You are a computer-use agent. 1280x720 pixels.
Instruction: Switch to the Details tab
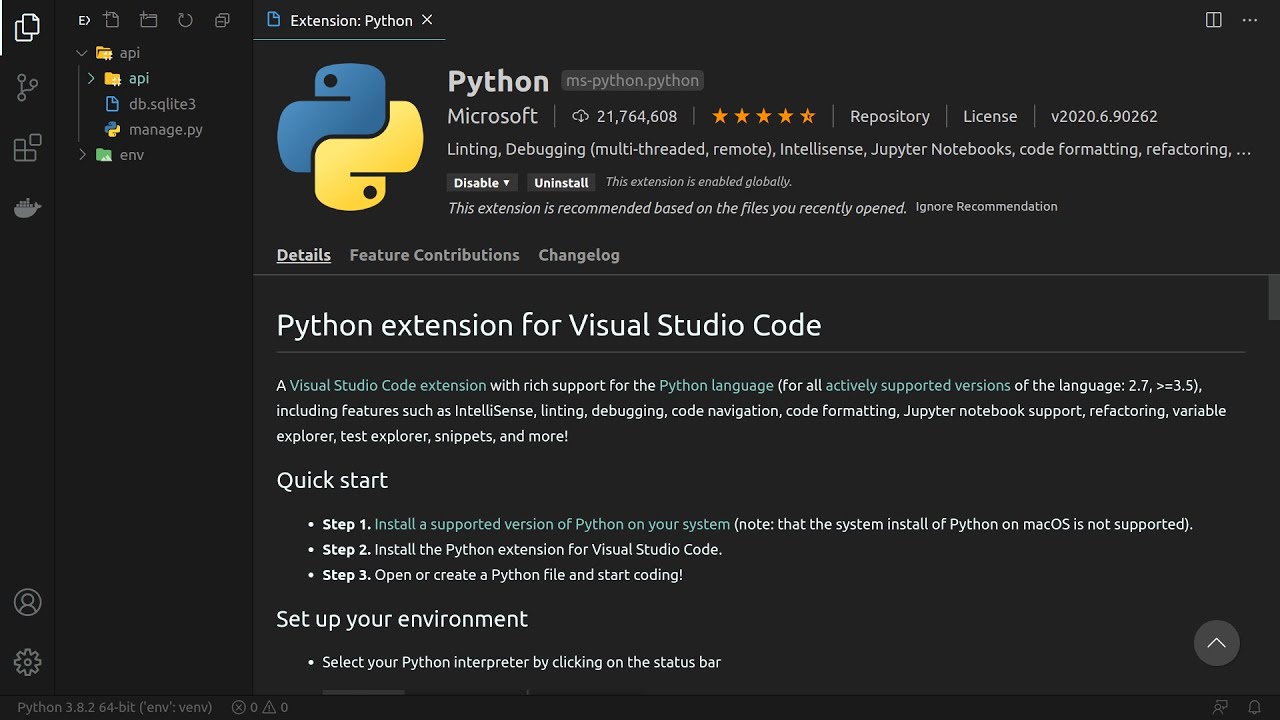(x=304, y=255)
